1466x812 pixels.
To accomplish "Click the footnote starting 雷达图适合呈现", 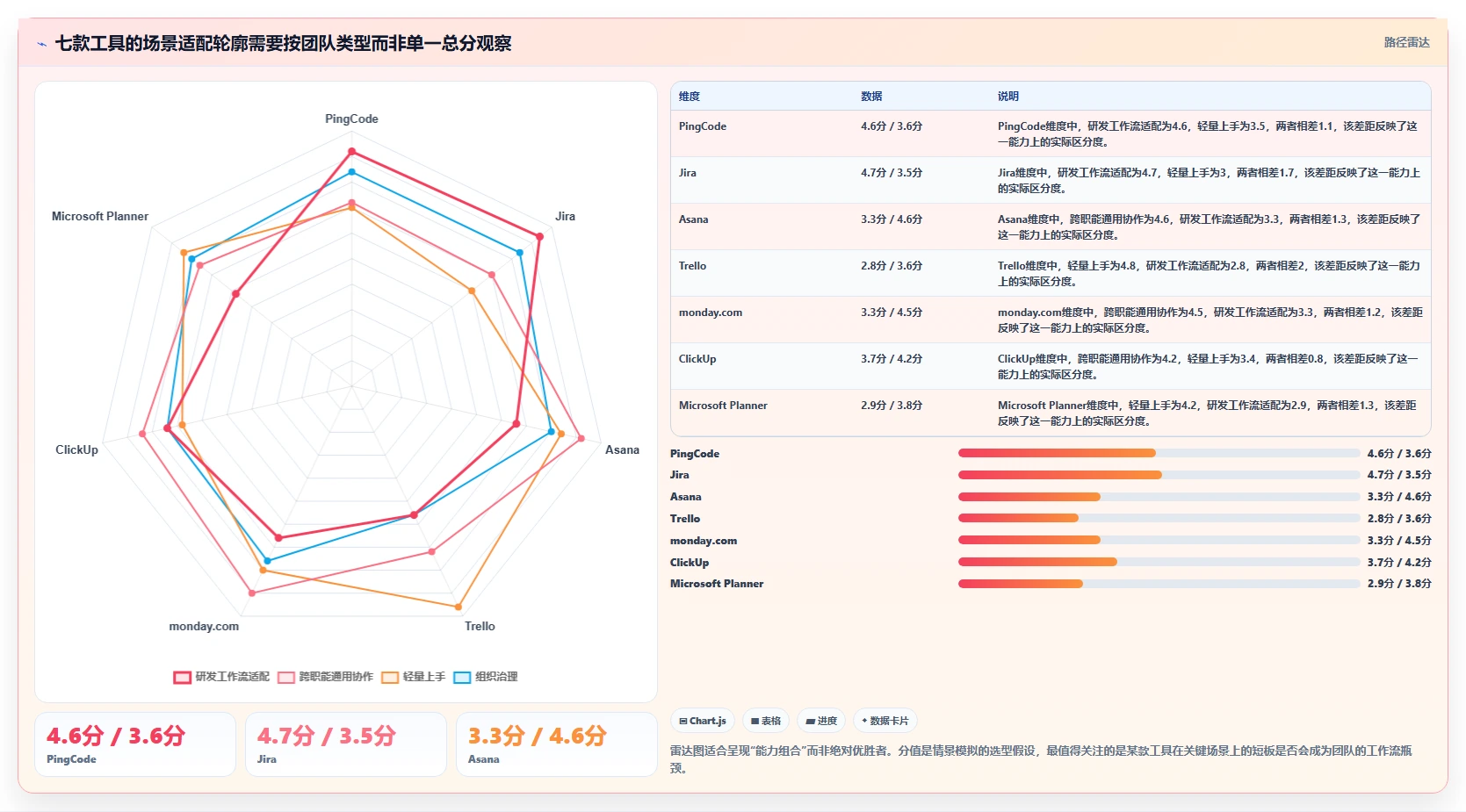I will click(x=1041, y=759).
